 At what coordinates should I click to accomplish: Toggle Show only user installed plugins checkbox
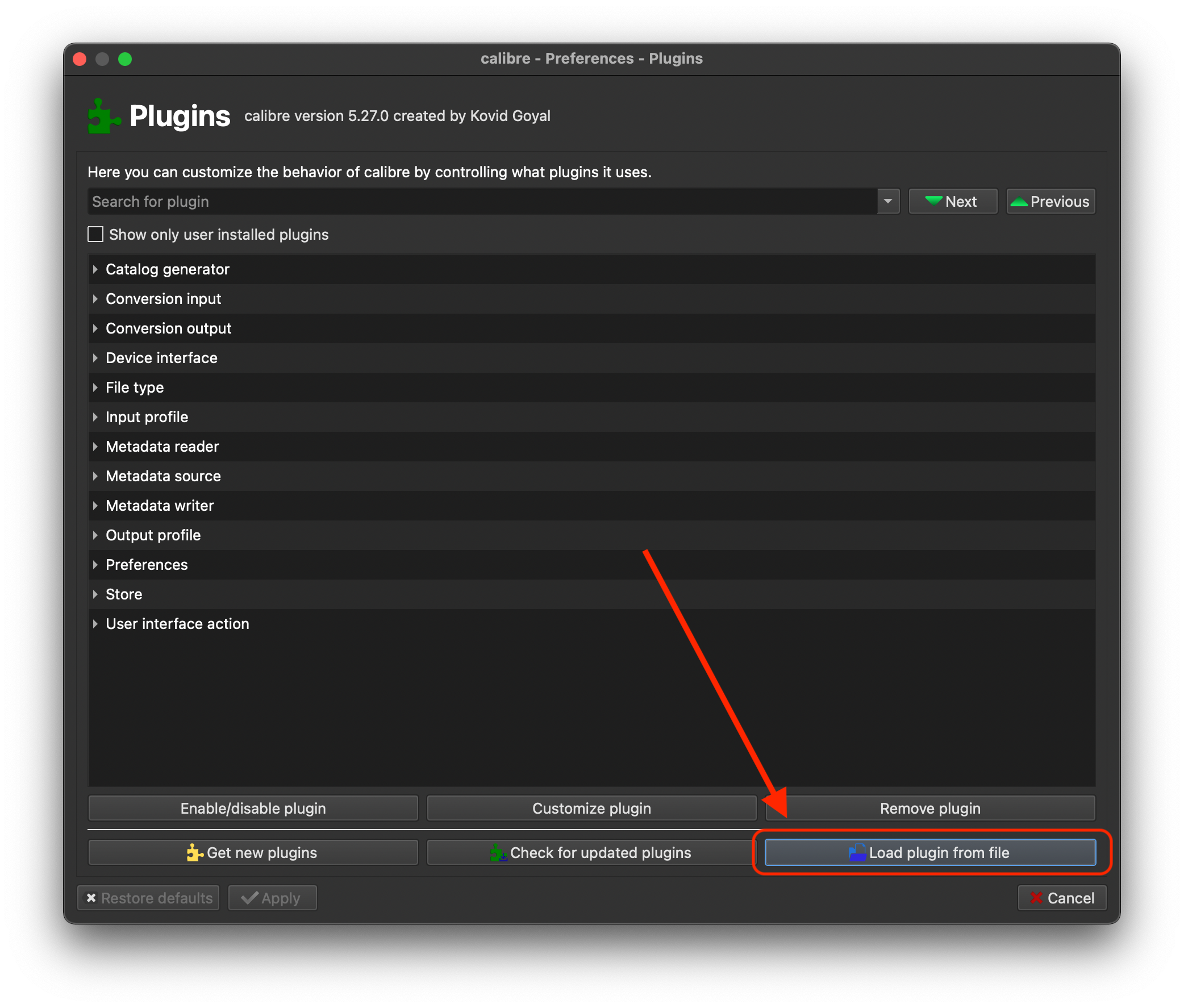tap(95, 234)
